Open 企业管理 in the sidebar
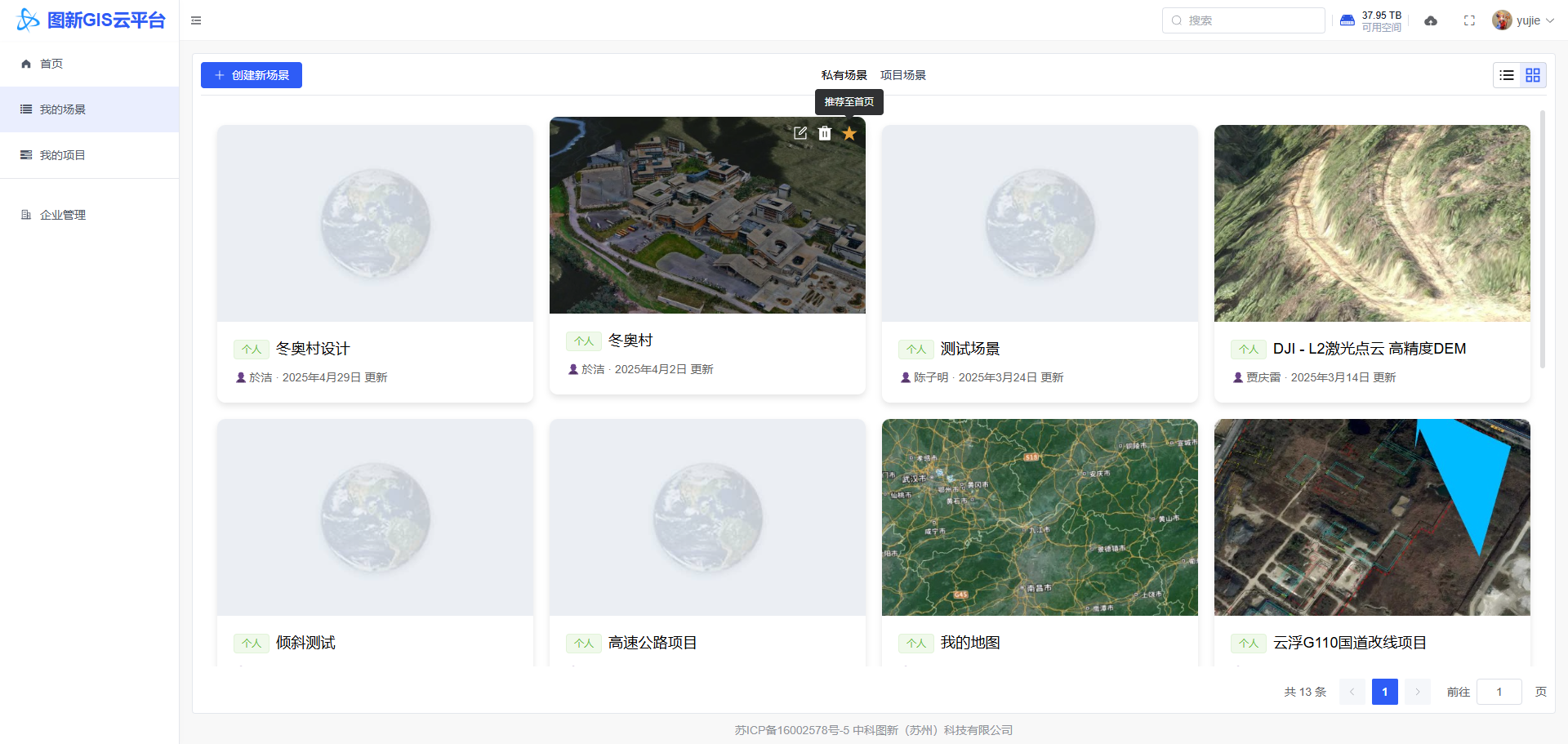1568x744 pixels. pyautogui.click(x=89, y=215)
